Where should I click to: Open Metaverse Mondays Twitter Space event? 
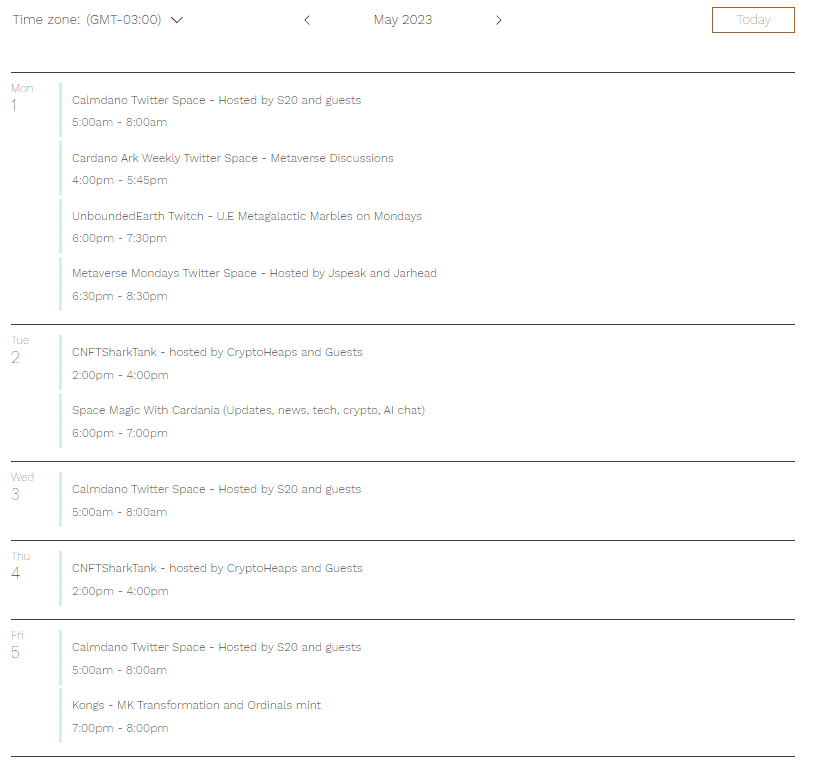[x=254, y=273]
